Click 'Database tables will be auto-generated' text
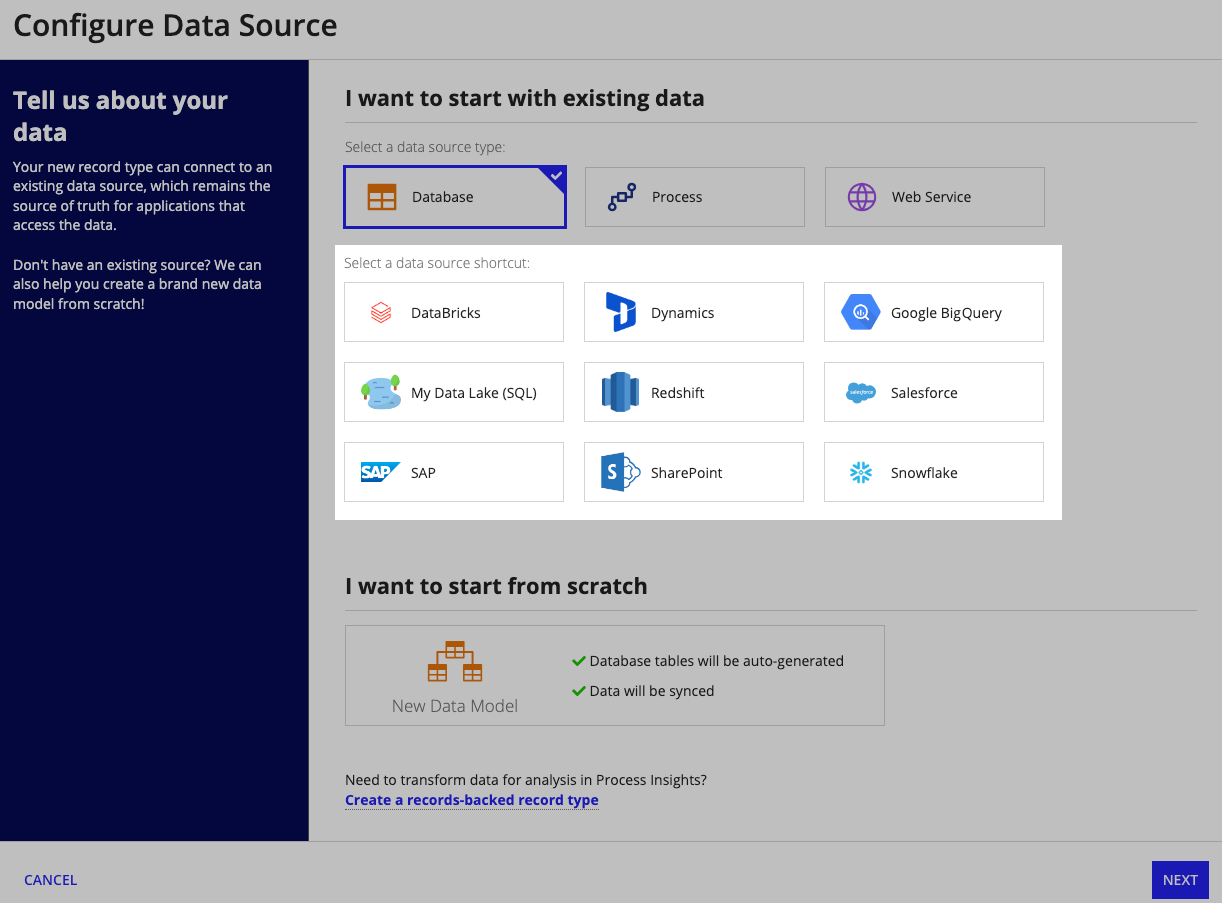Viewport: 1222px width, 903px height. click(717, 661)
